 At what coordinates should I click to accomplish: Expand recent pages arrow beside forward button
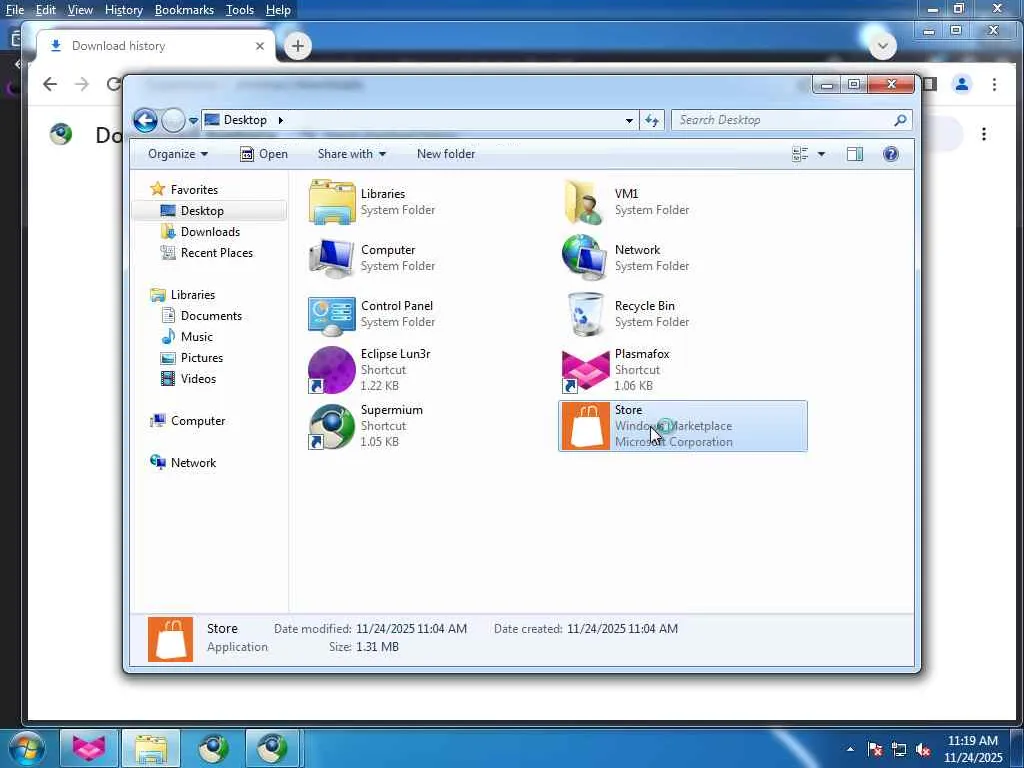point(193,121)
